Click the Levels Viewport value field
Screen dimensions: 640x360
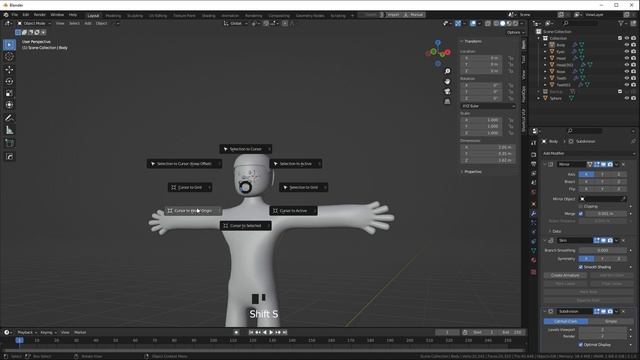click(603, 330)
